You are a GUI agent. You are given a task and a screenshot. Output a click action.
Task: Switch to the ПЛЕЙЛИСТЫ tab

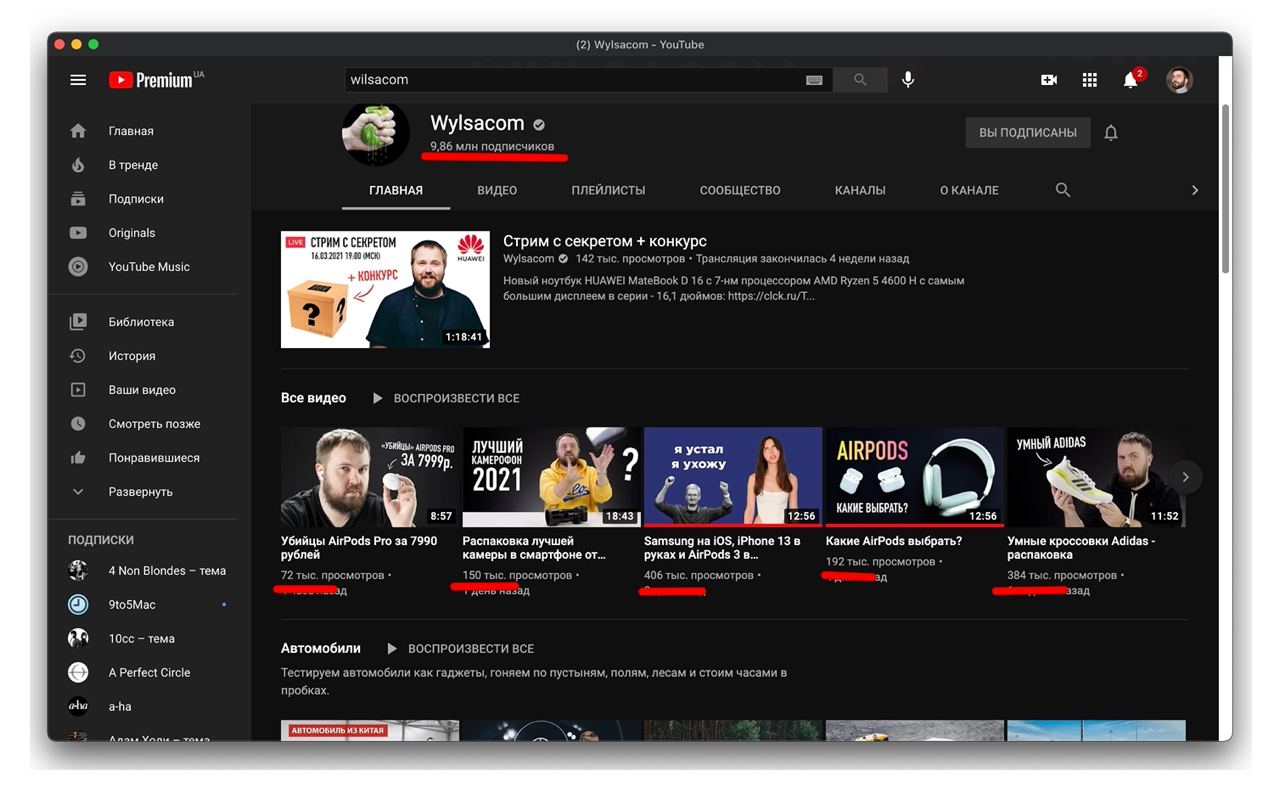pos(608,190)
